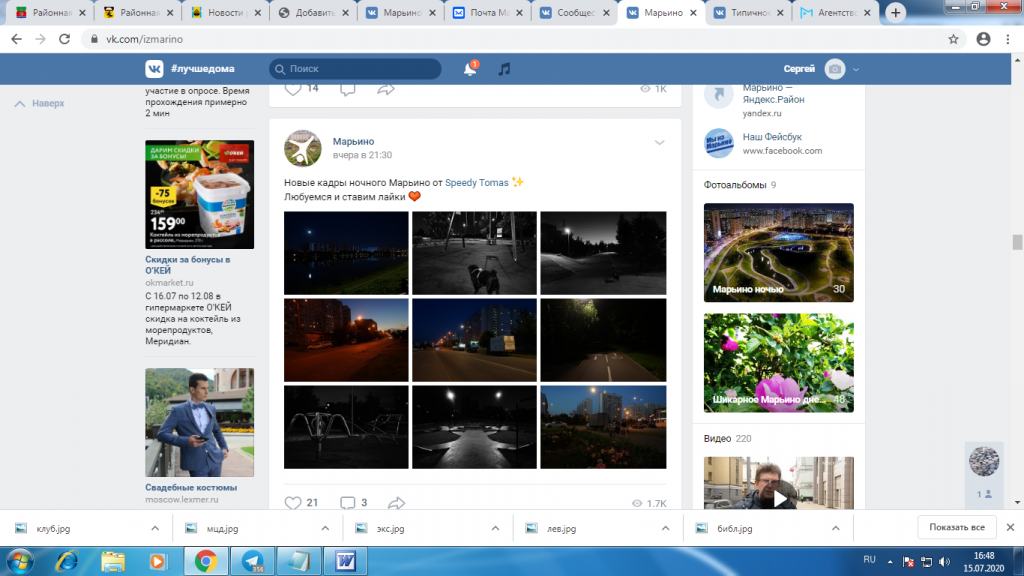Image resolution: width=1024 pixels, height=576 pixels.
Task: Like the night Марьино photos post
Action: [293, 503]
